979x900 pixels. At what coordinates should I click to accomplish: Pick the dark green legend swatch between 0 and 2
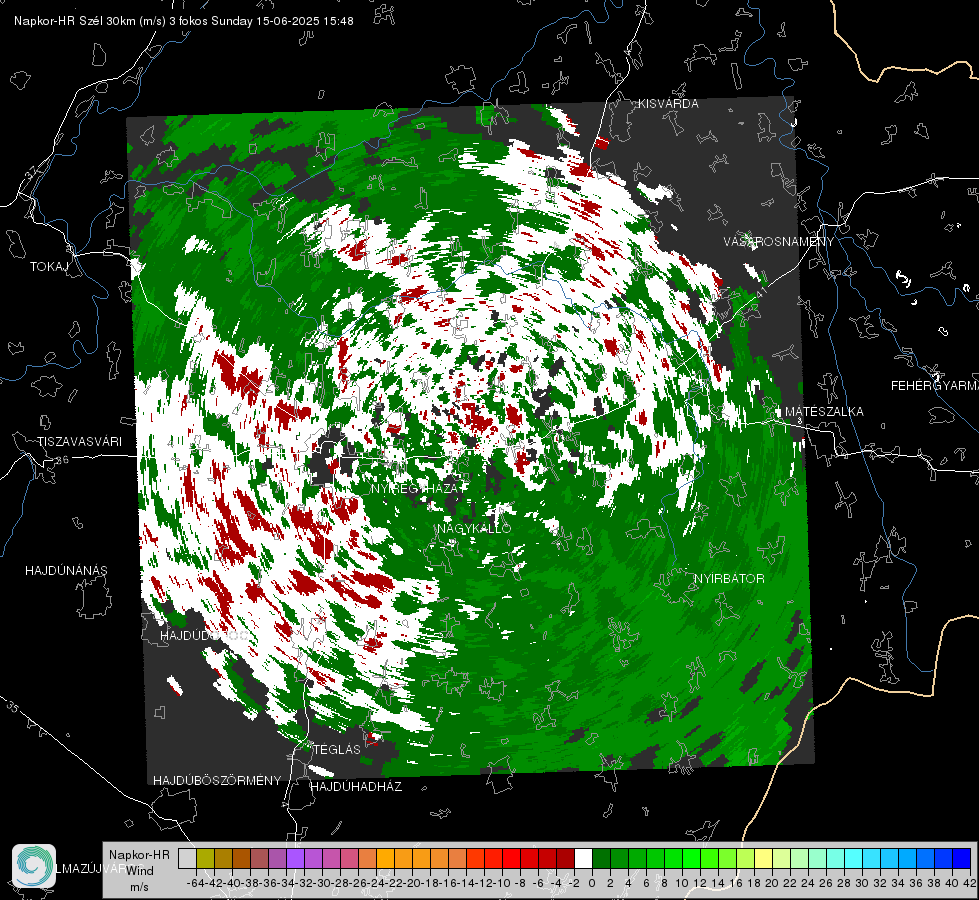pos(601,858)
